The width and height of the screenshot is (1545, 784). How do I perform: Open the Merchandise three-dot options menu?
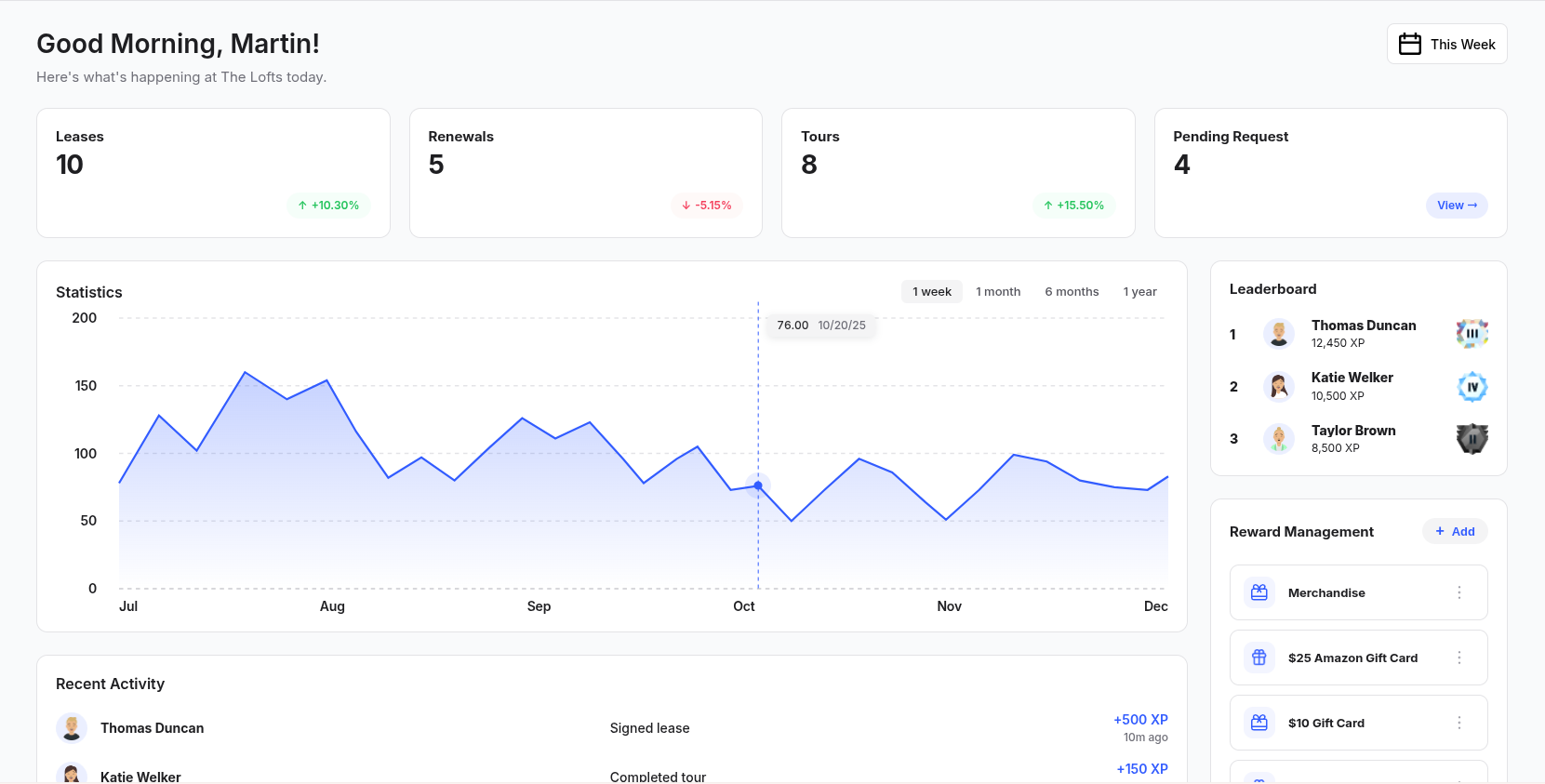point(1459,592)
